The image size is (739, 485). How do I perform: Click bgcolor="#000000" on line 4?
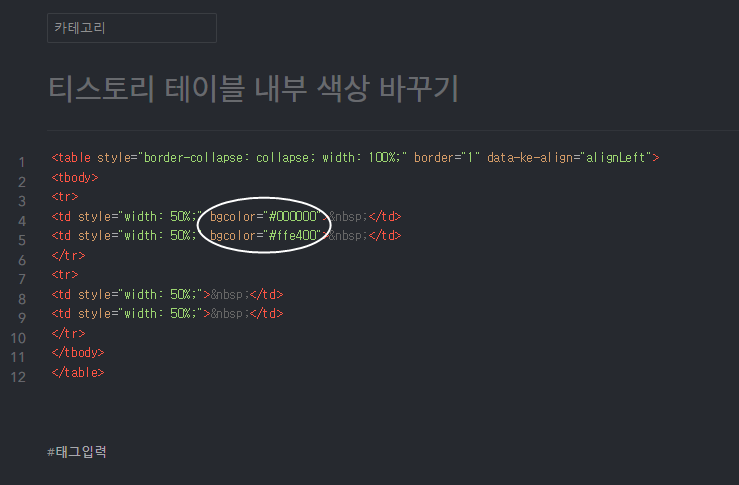pyautogui.click(x=265, y=216)
